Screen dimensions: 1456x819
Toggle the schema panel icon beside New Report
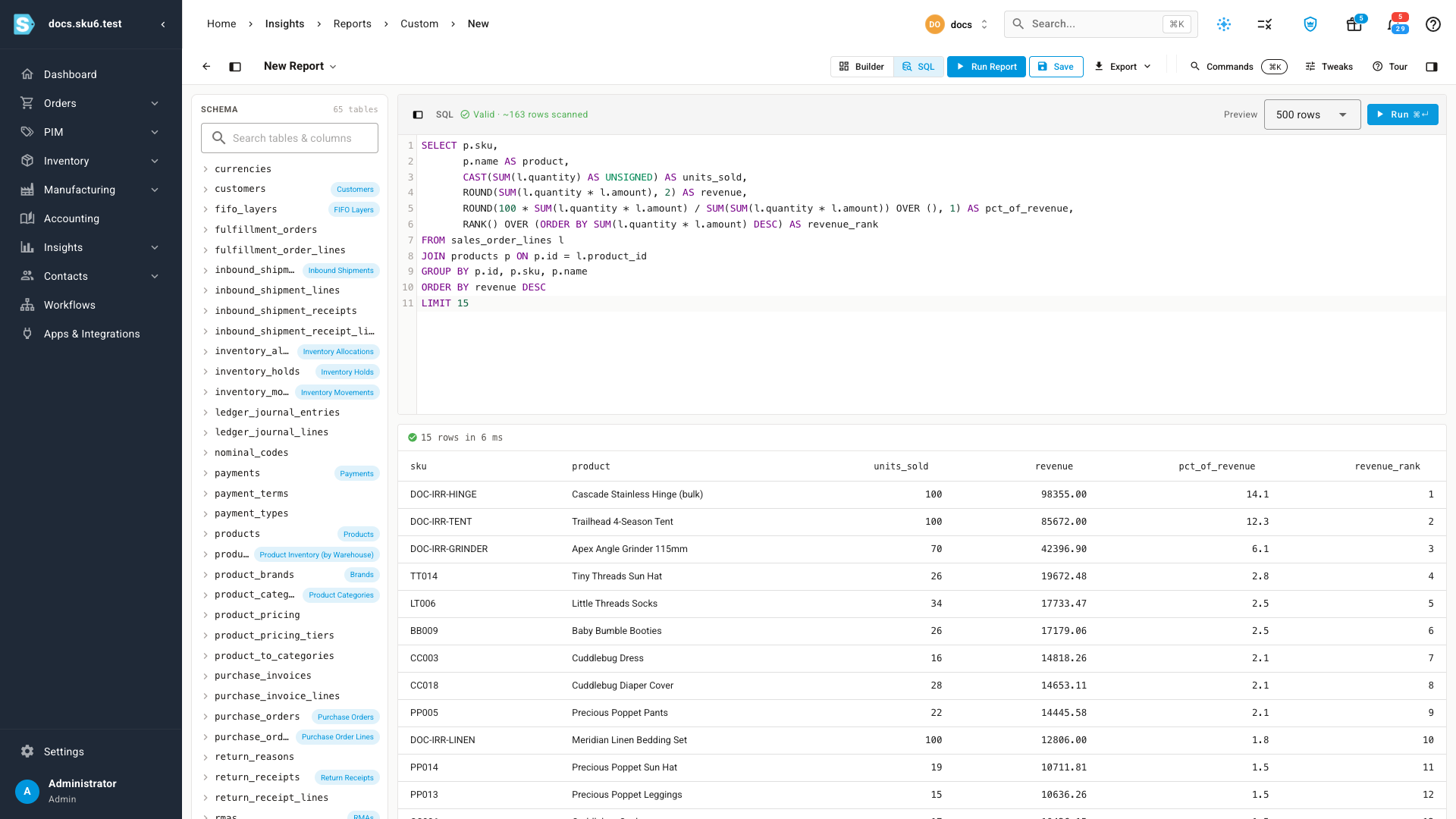click(235, 67)
